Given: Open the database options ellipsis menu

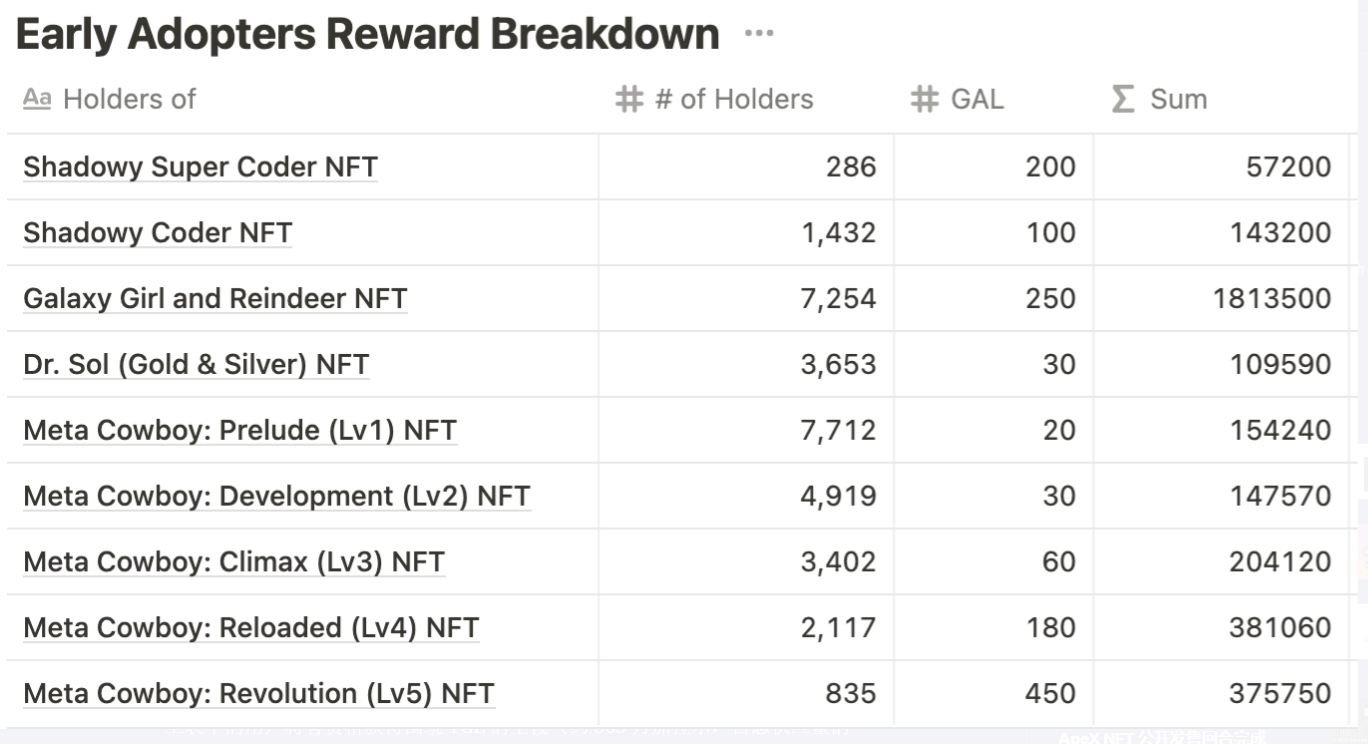Looking at the screenshot, I should click(x=759, y=34).
